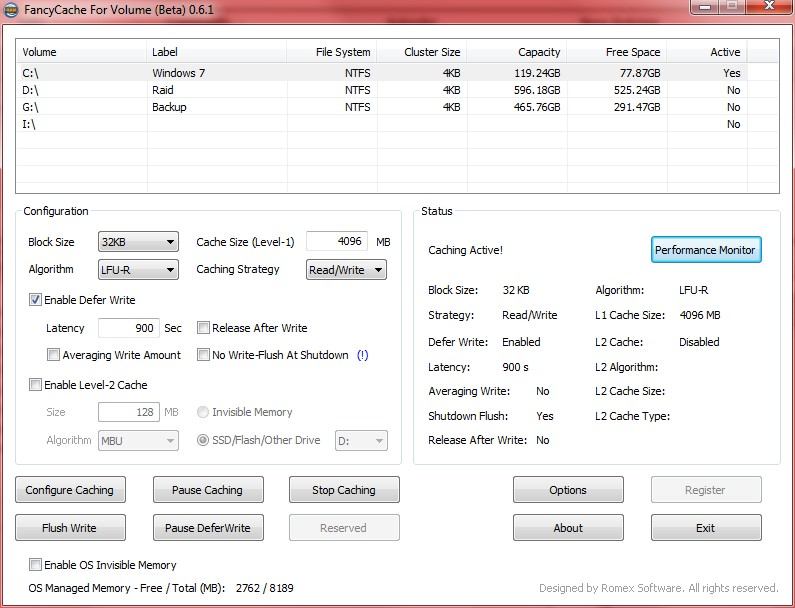Select Invisible Memory radio option
Viewport: 795px width, 608px height.
pyautogui.click(x=203, y=412)
